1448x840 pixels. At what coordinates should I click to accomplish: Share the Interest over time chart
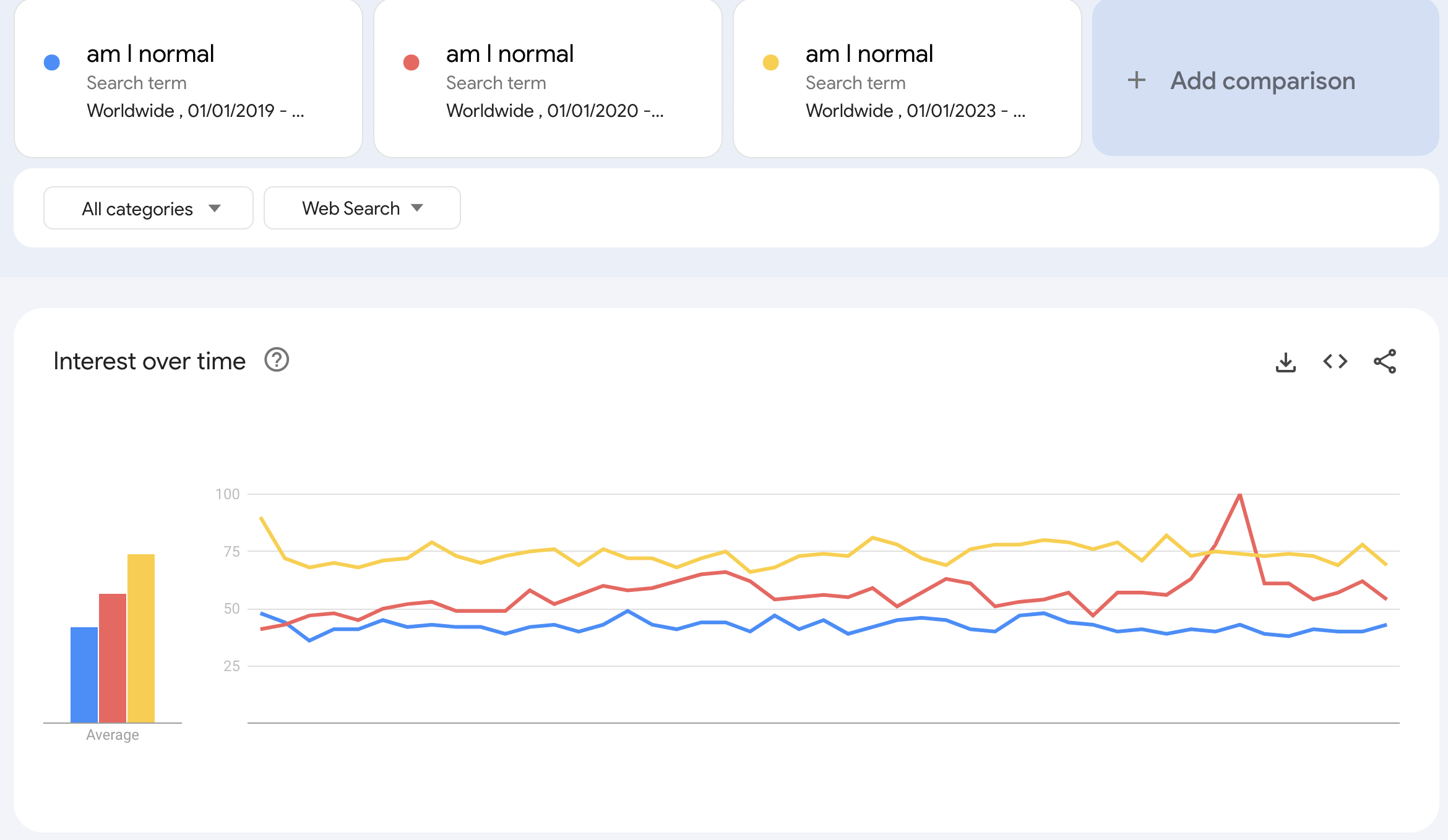click(x=1384, y=361)
